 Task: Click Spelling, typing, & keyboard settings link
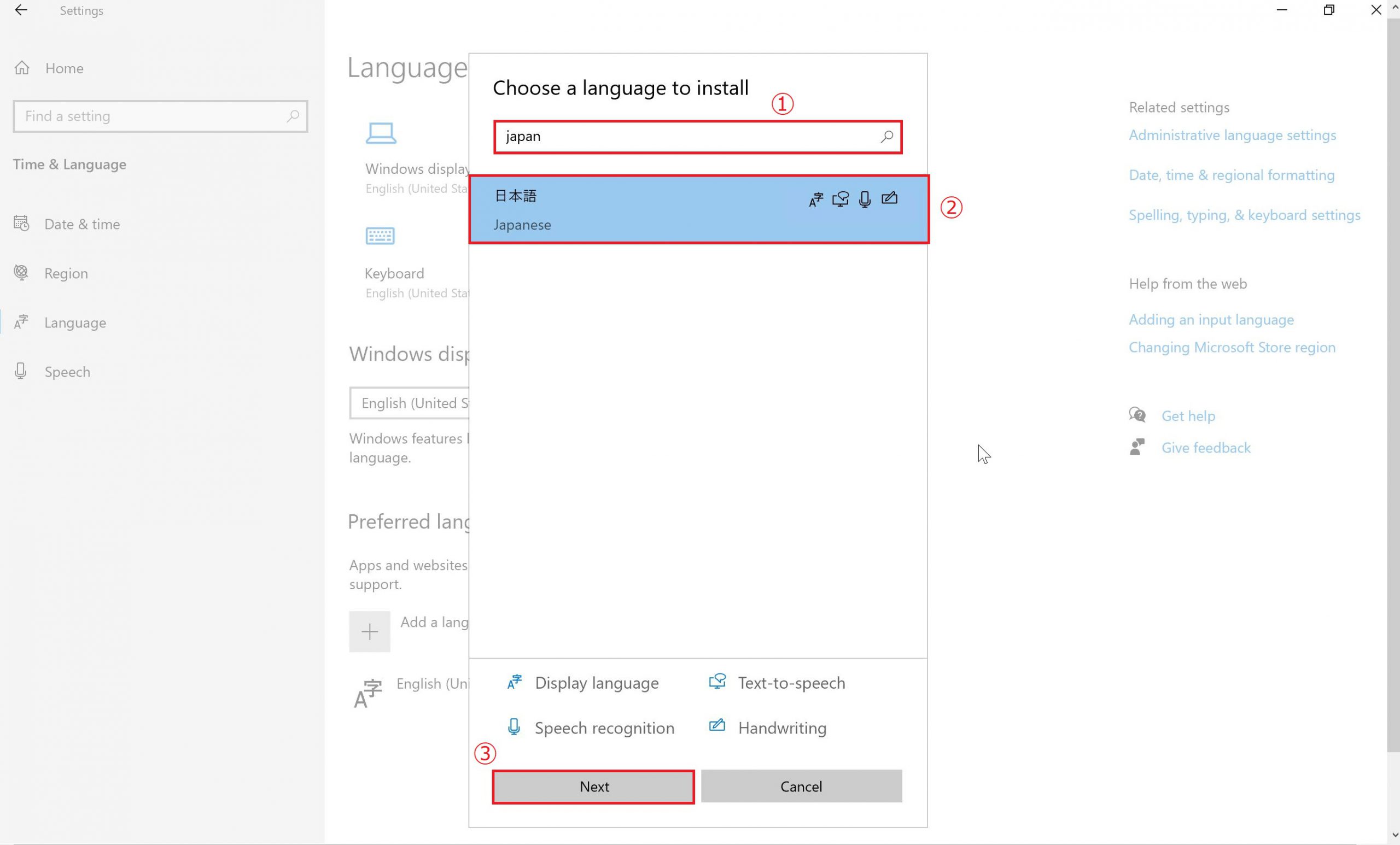[x=1244, y=215]
